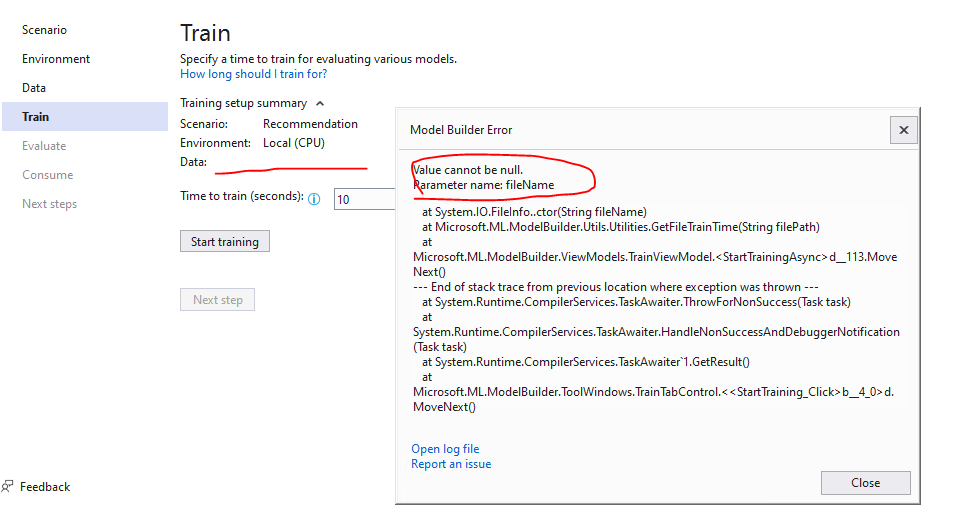Click the Next step button

pyautogui.click(x=217, y=299)
